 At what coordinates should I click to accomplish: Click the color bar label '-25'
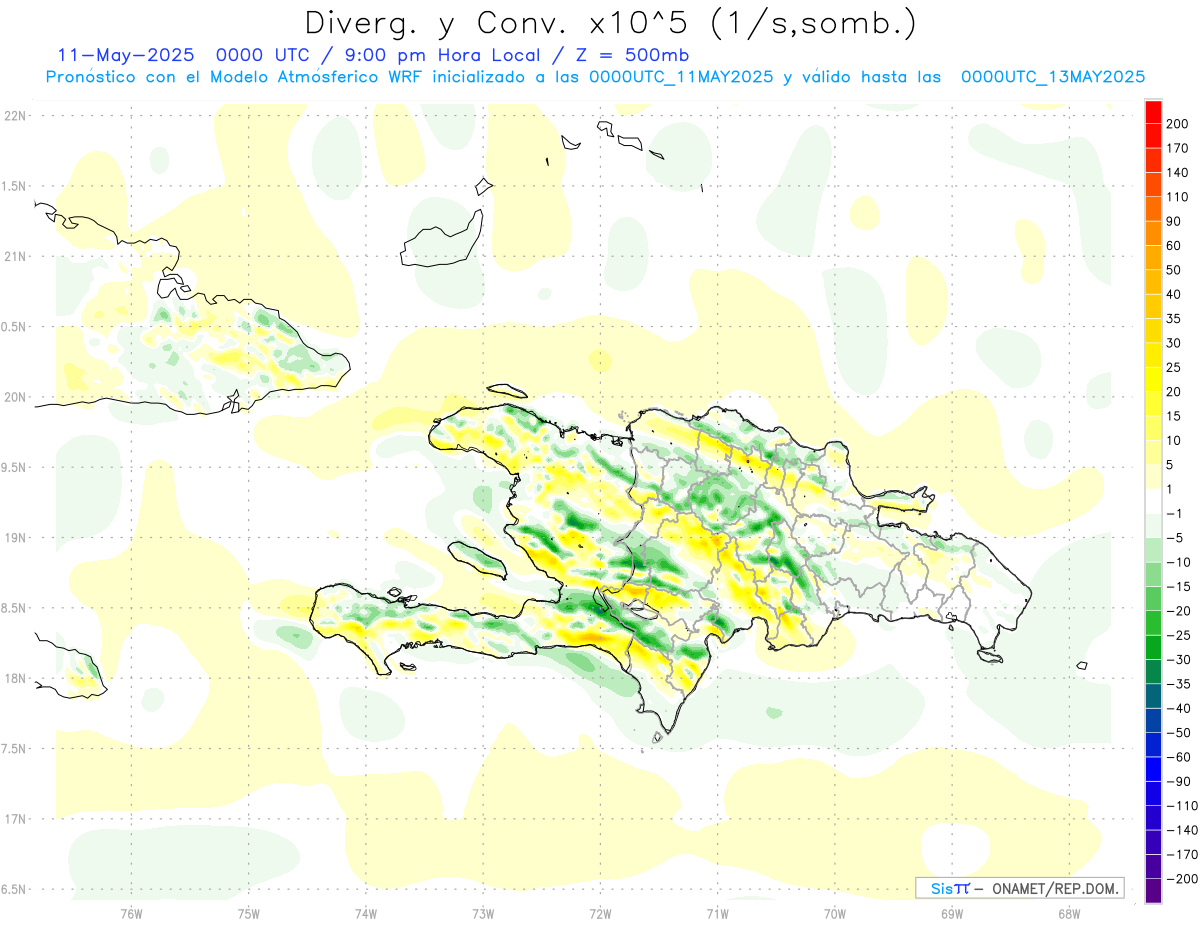tap(1177, 635)
